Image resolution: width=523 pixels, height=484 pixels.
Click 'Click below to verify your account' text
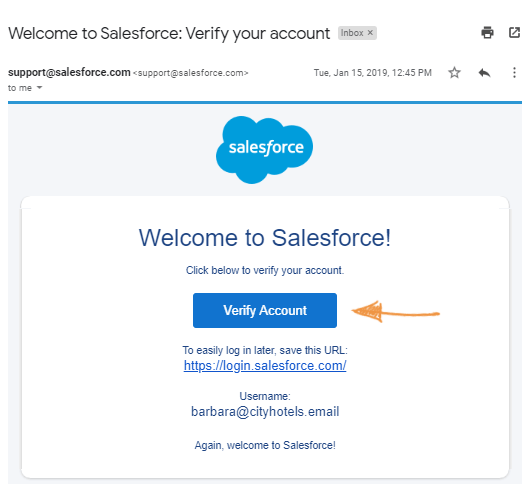click(x=265, y=270)
